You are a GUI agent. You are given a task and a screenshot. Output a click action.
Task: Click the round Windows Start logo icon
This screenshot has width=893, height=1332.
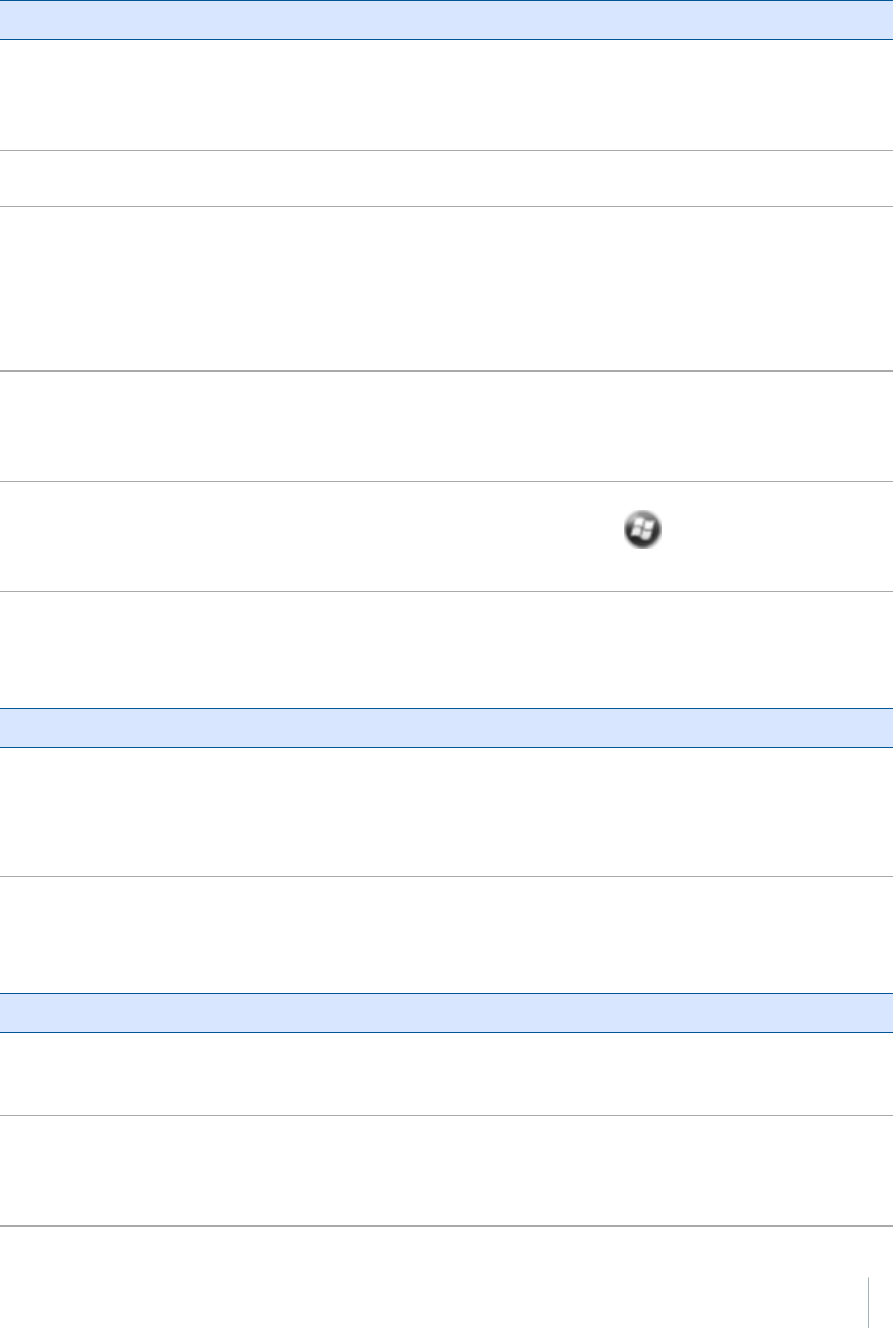642,529
